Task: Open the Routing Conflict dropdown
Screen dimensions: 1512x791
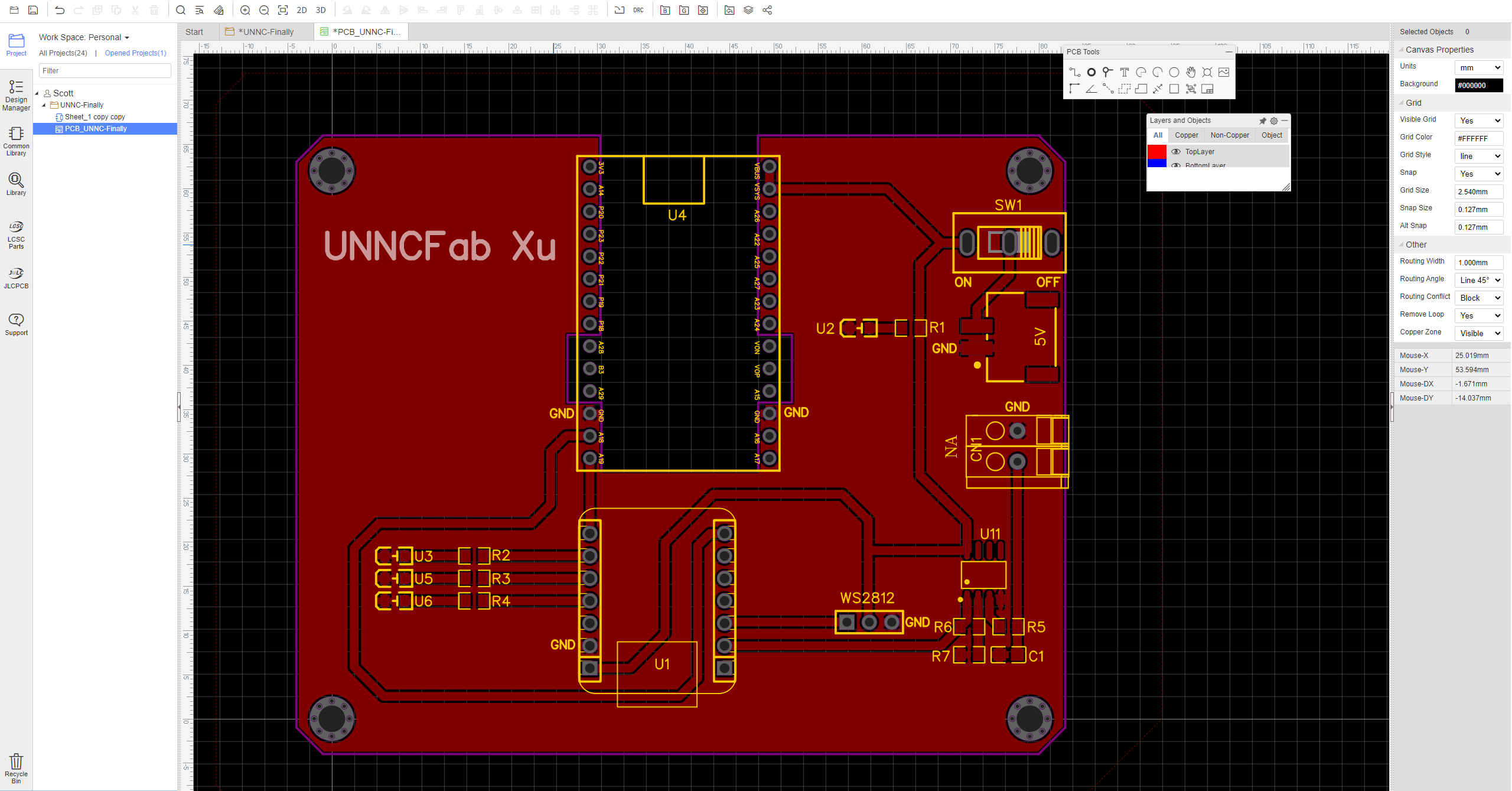Action: tap(1478, 298)
